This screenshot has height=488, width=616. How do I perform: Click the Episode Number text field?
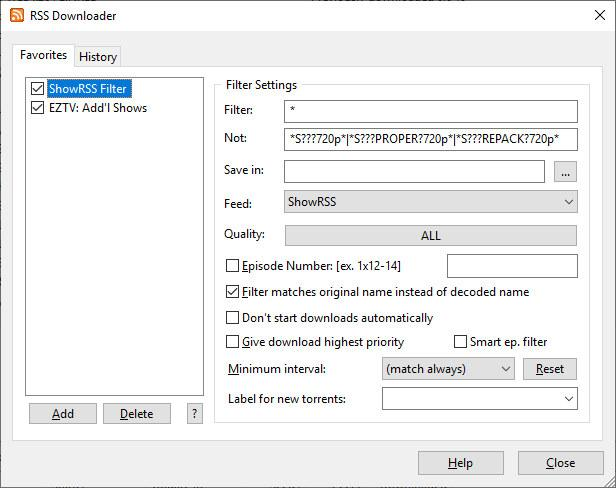tap(512, 266)
